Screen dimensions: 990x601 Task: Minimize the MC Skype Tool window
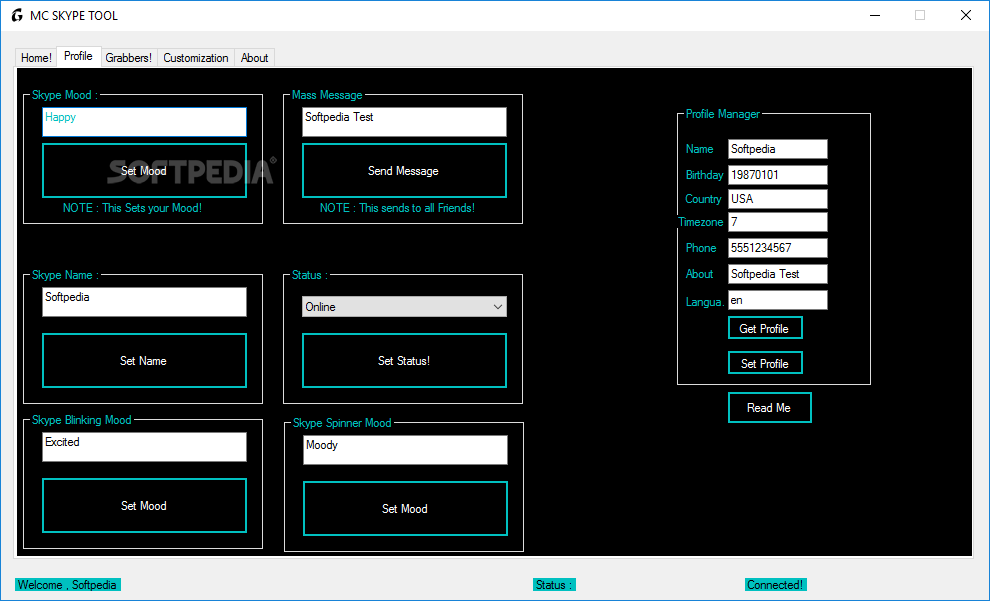pos(874,15)
